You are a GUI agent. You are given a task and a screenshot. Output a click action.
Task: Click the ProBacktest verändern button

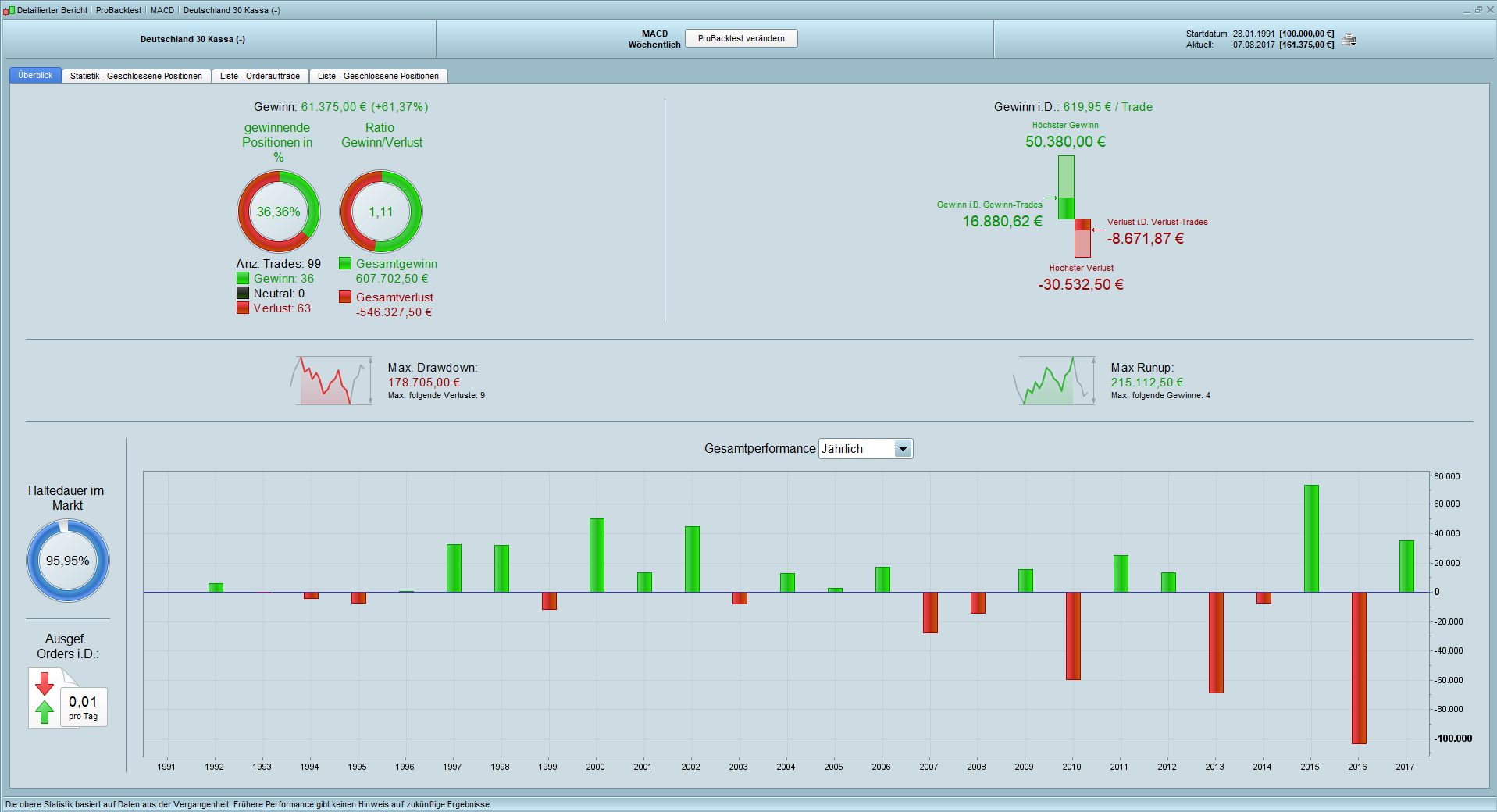(741, 38)
